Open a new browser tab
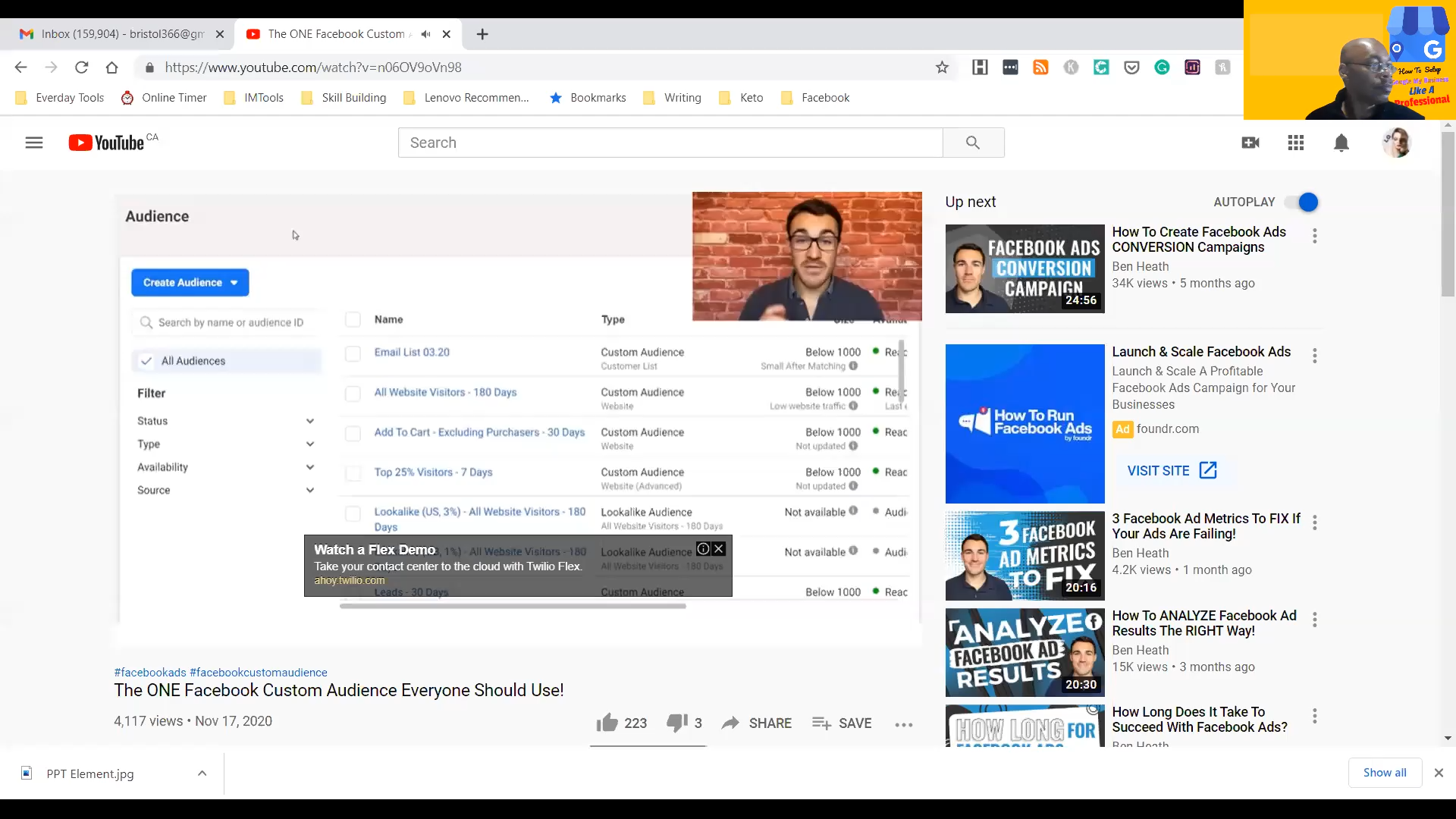The height and width of the screenshot is (819, 1456). [x=482, y=34]
